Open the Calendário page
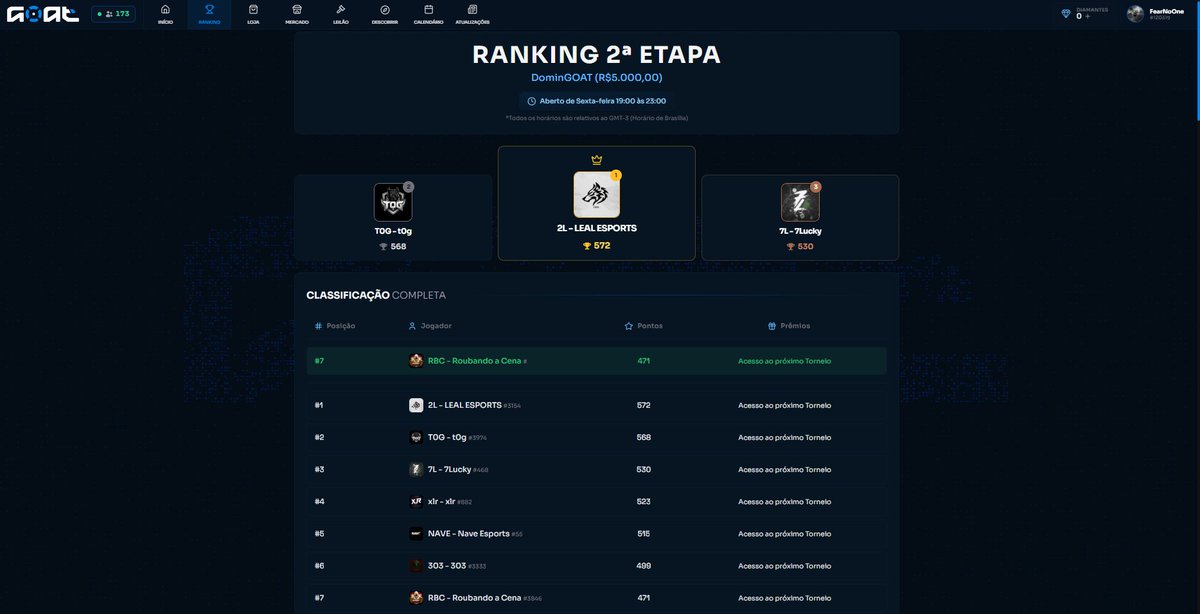 point(428,14)
